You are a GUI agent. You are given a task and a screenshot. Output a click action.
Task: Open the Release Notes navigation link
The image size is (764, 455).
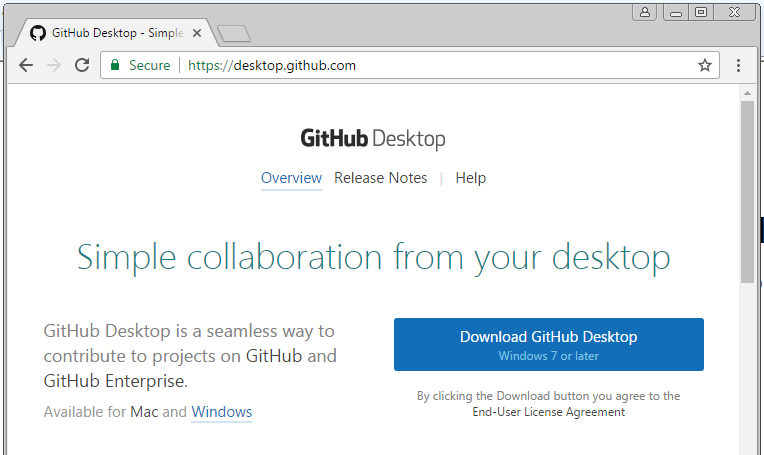coord(381,178)
